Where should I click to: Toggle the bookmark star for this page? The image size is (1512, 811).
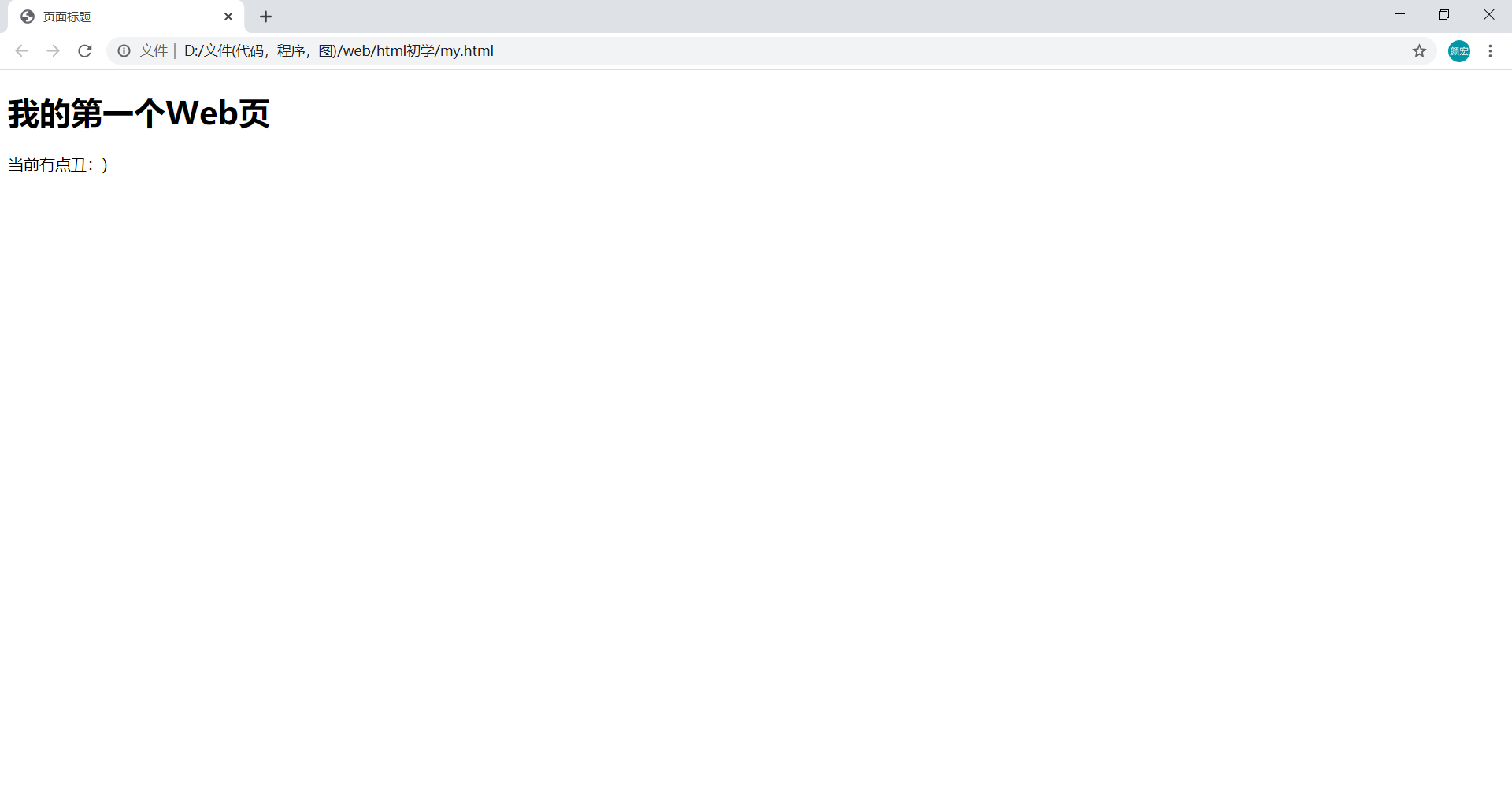[x=1420, y=50]
